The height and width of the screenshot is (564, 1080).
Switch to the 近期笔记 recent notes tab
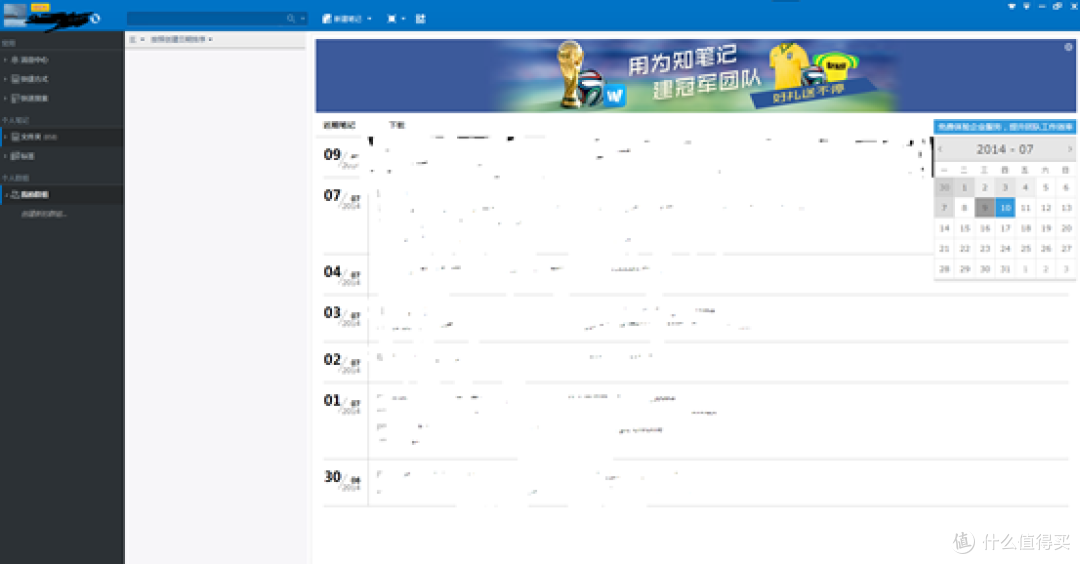tap(339, 125)
